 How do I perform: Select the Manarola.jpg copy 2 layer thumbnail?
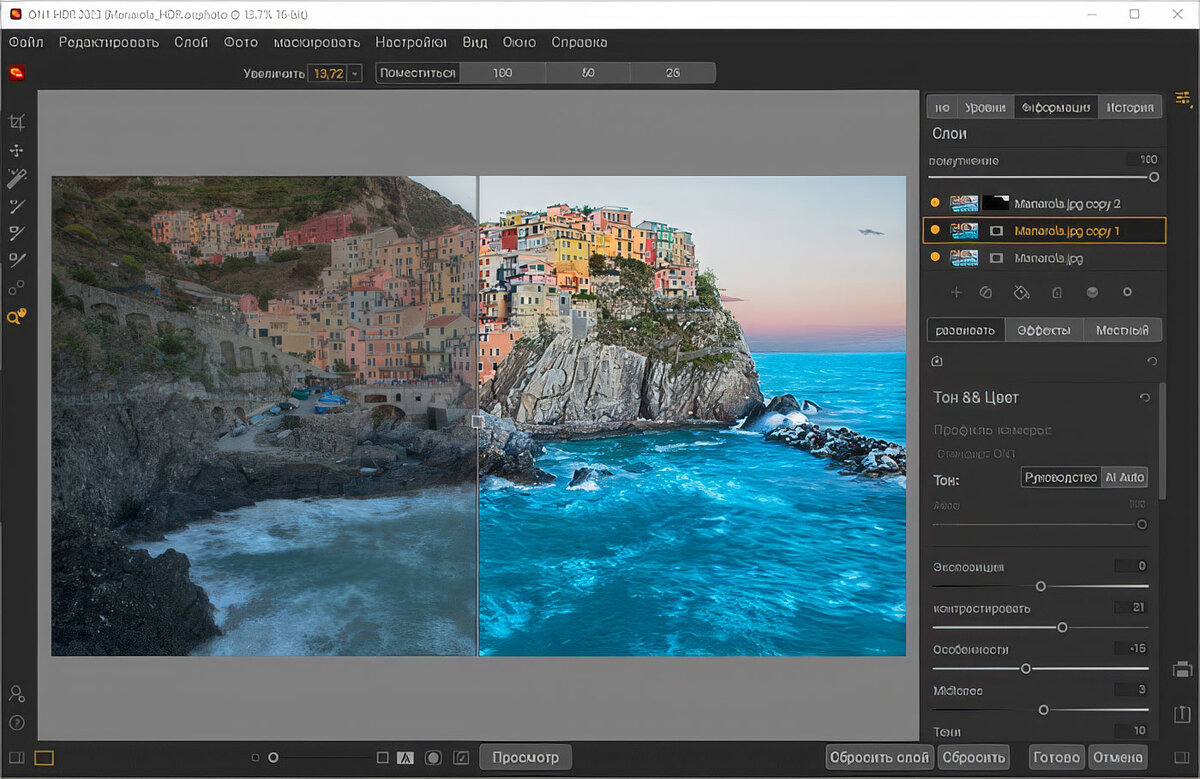pos(964,203)
